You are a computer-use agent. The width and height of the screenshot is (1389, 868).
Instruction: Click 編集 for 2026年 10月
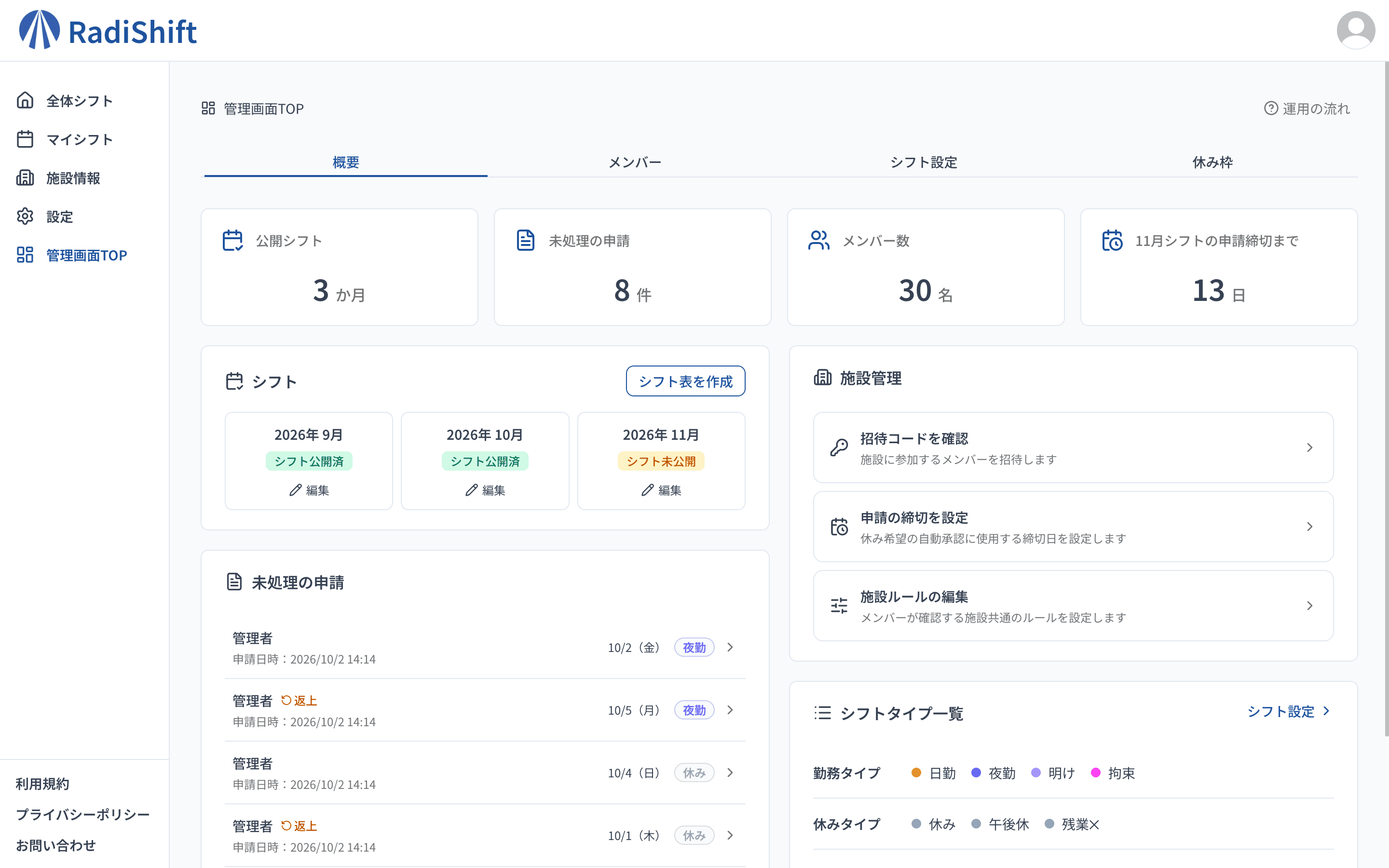485,490
